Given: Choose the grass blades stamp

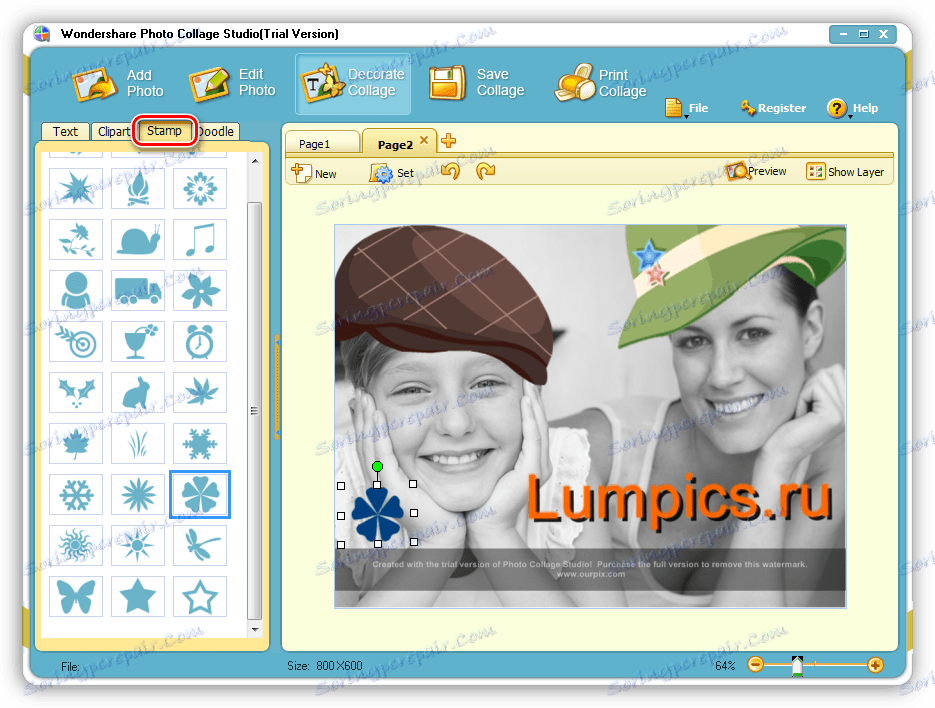Looking at the screenshot, I should click(138, 443).
